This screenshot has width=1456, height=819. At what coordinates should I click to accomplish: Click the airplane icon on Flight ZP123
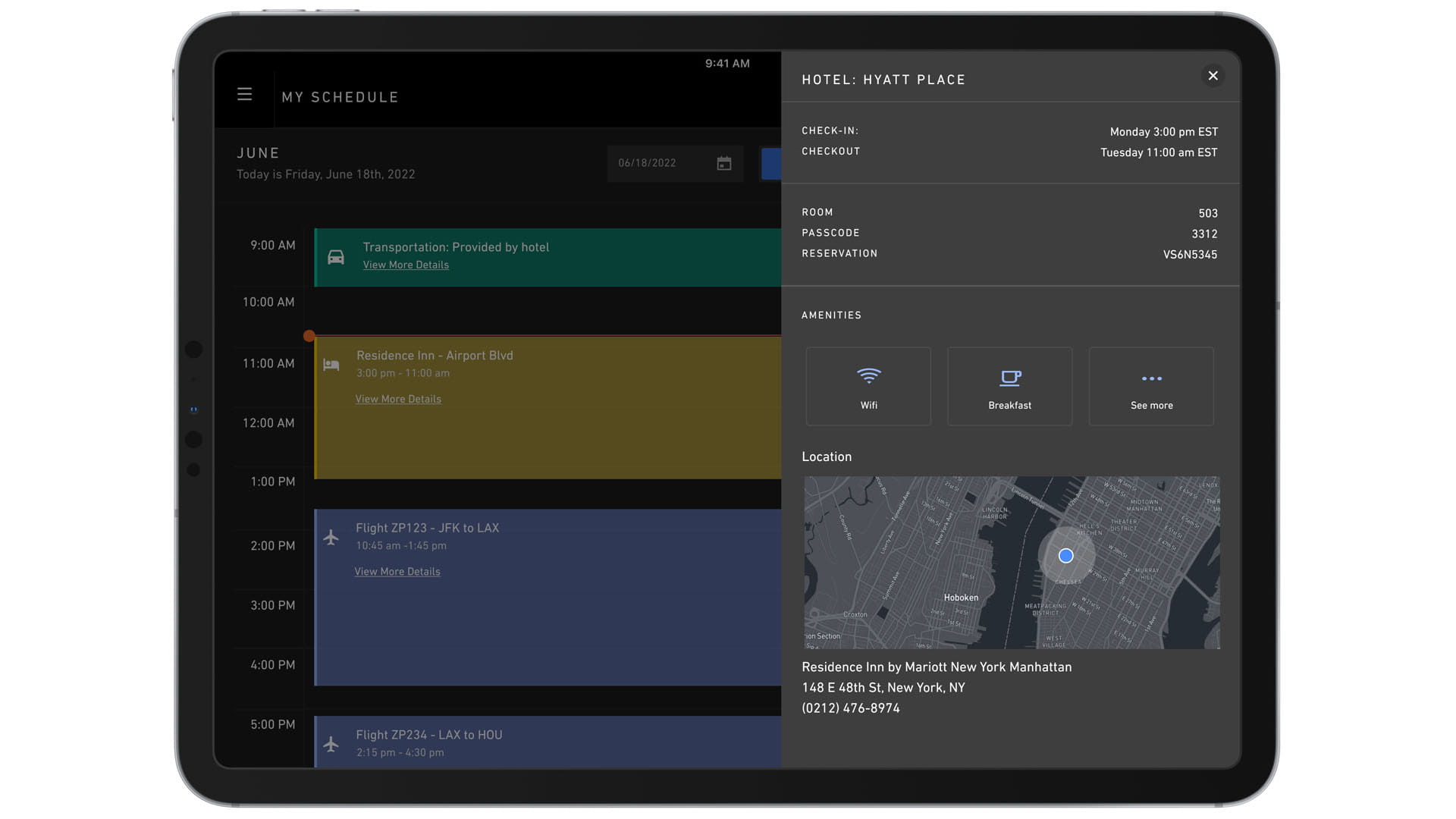point(331,538)
